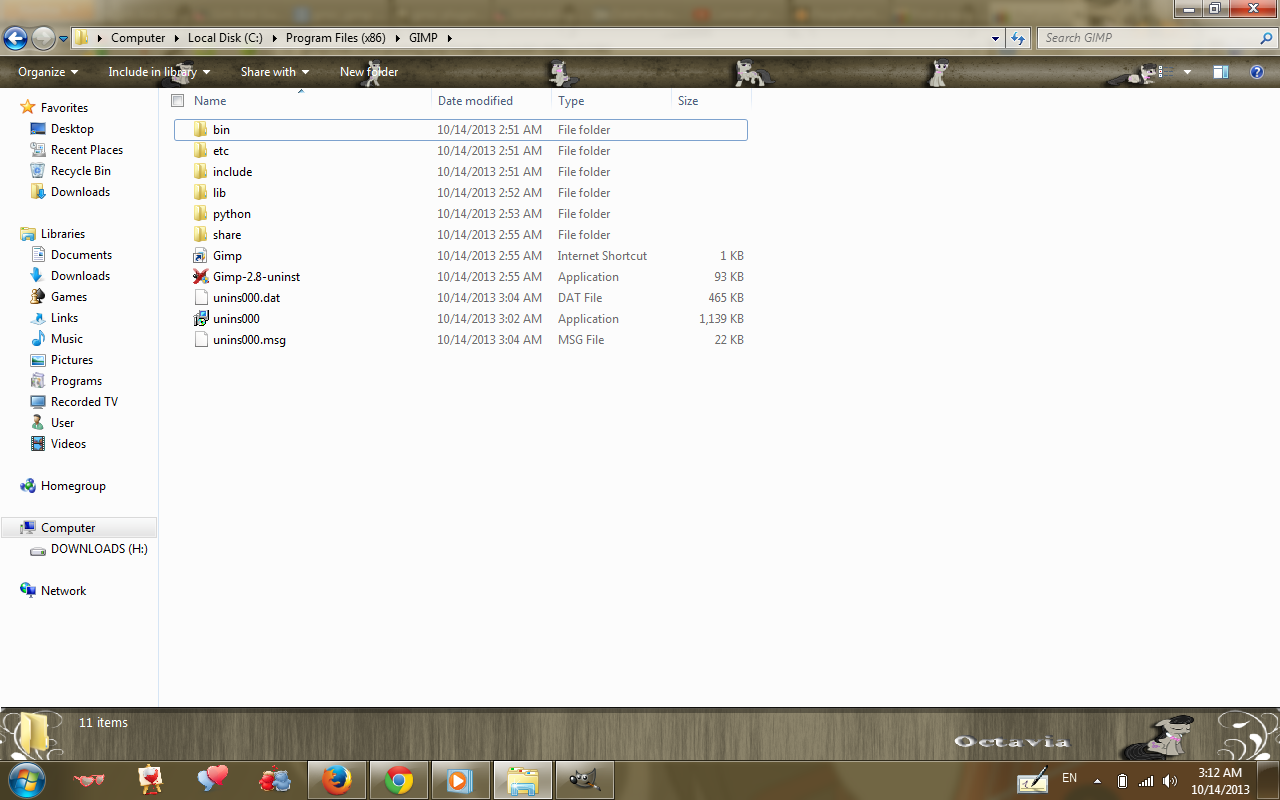Select Network in navigation pane

[x=63, y=591]
